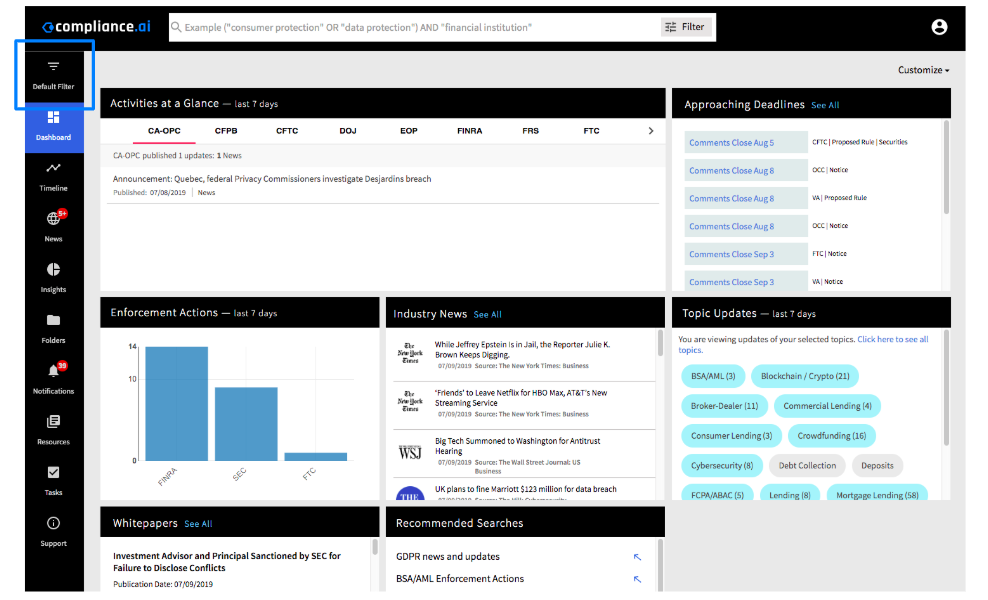This screenshot has height=600, width=988.
Task: Switch to the FINRA tab
Action: pyautogui.click(x=469, y=131)
